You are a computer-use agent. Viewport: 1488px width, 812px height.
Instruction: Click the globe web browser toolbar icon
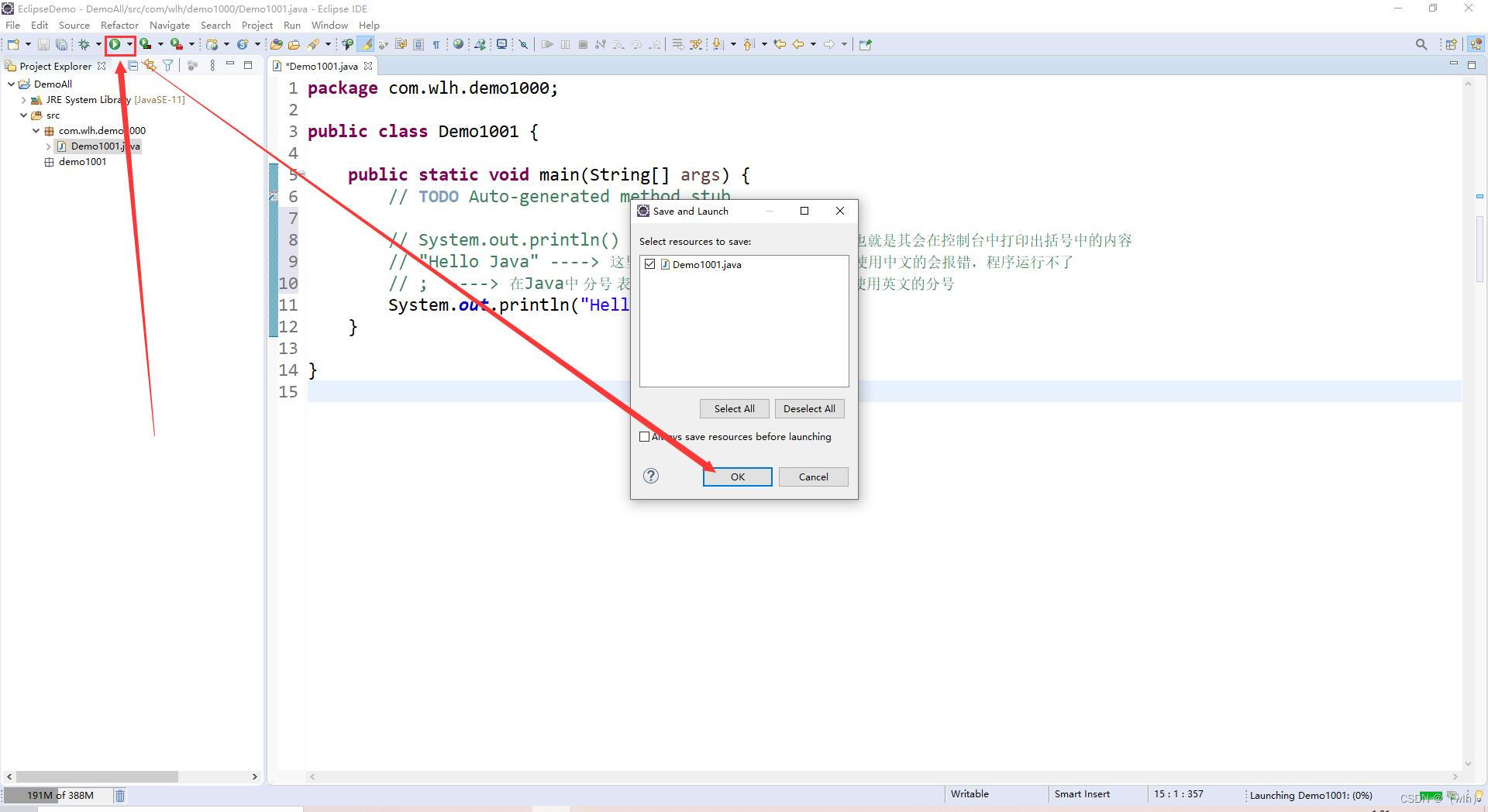click(458, 44)
